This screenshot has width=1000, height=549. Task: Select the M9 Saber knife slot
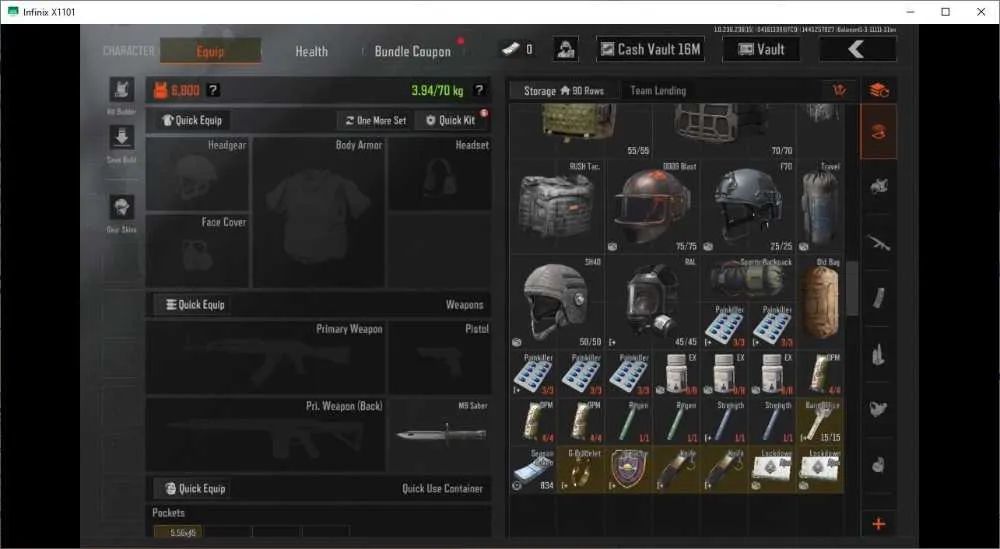pyautogui.click(x=440, y=435)
